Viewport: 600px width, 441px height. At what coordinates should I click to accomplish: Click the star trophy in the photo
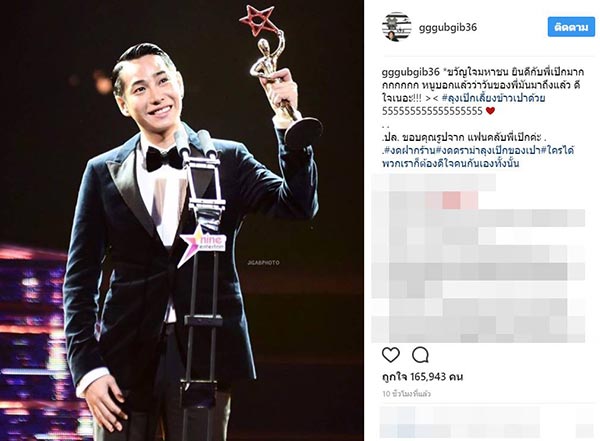tap(280, 77)
